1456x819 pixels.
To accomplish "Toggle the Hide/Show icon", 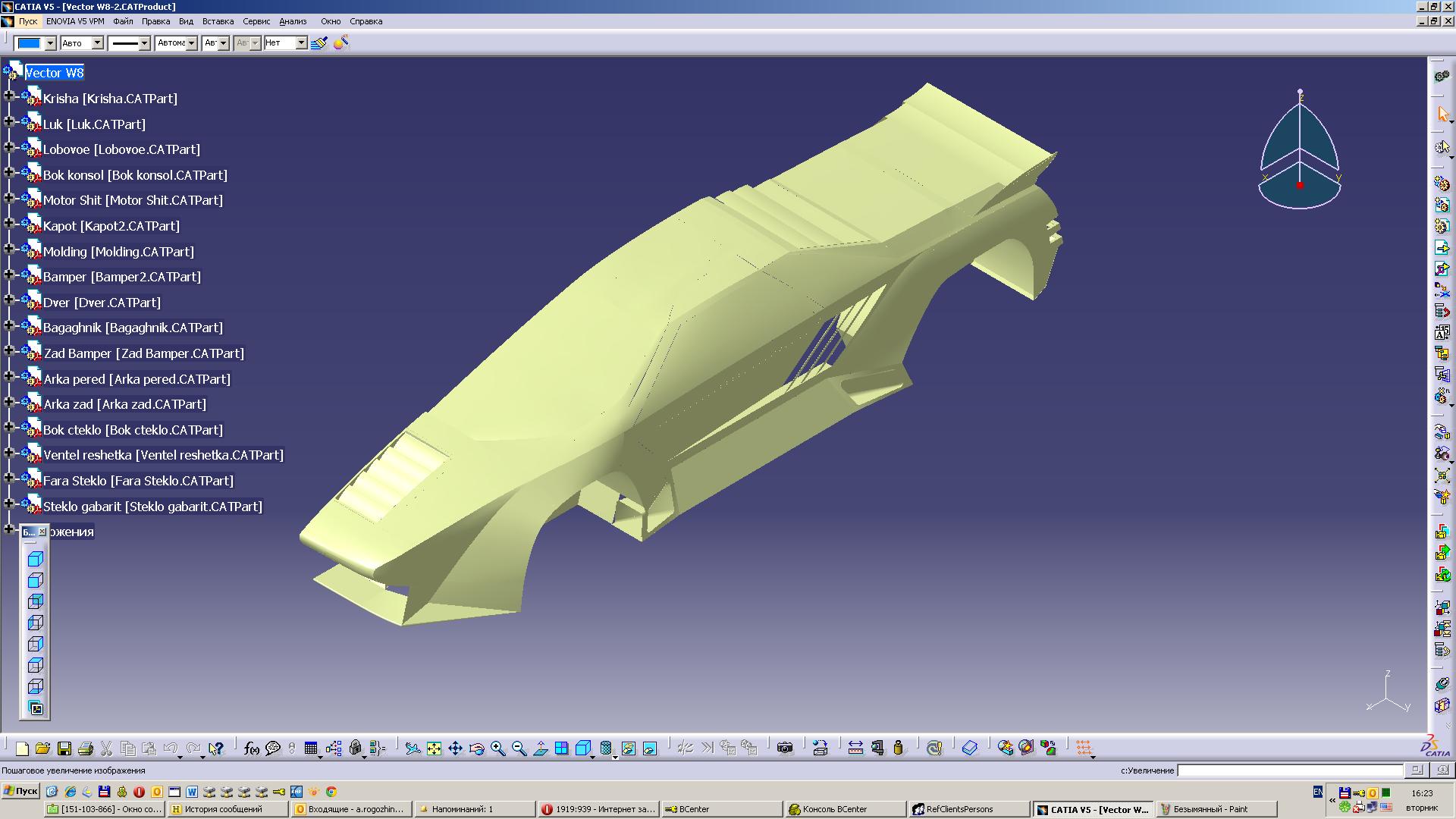I will click(x=628, y=748).
